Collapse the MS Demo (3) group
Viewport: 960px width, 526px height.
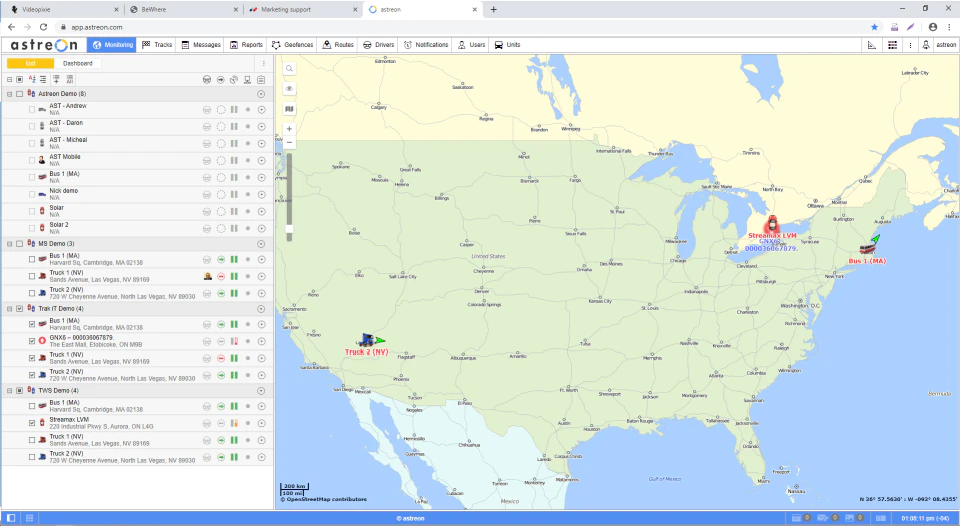point(9,244)
